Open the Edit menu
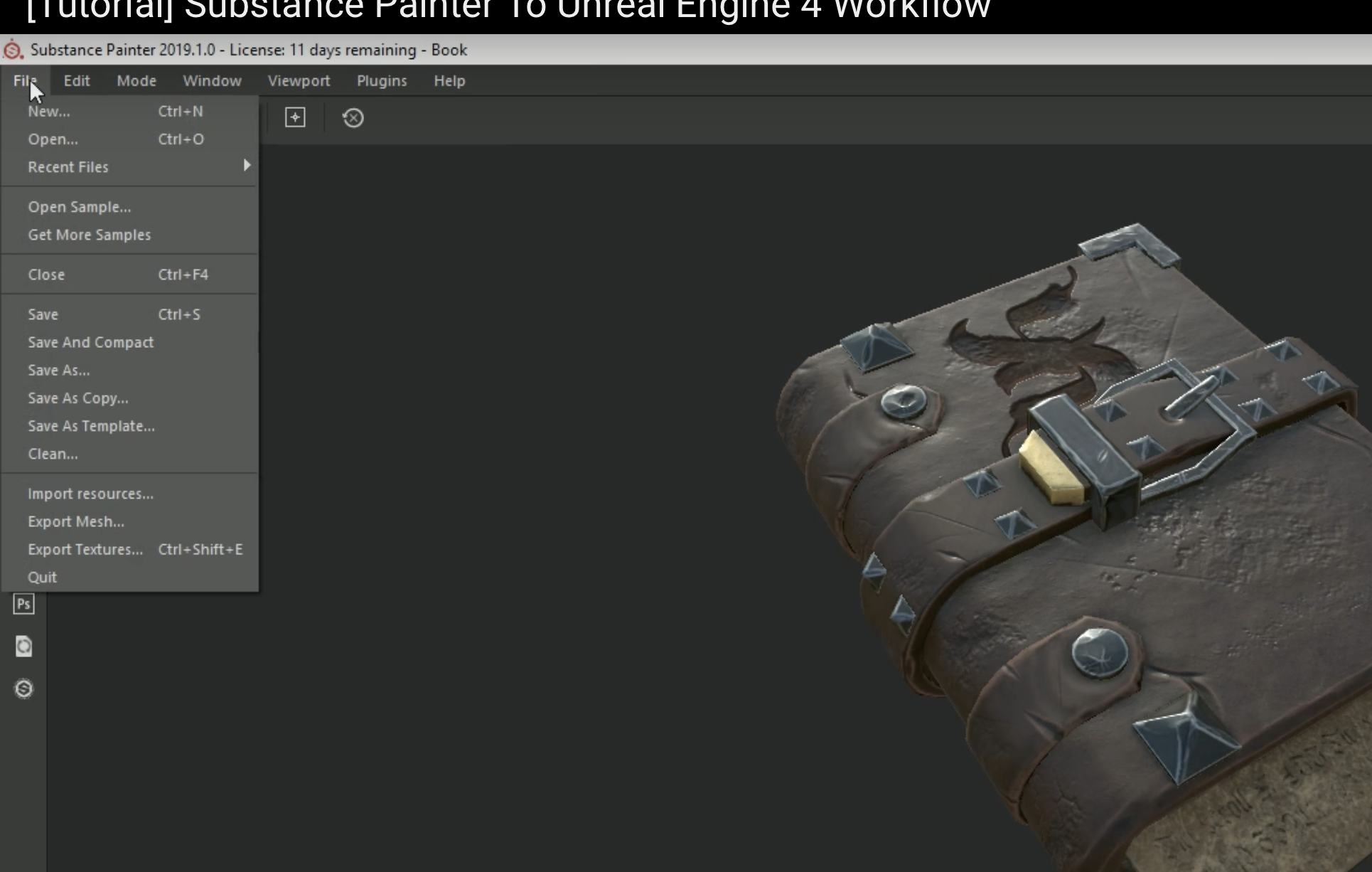This screenshot has width=1372, height=872. [77, 81]
